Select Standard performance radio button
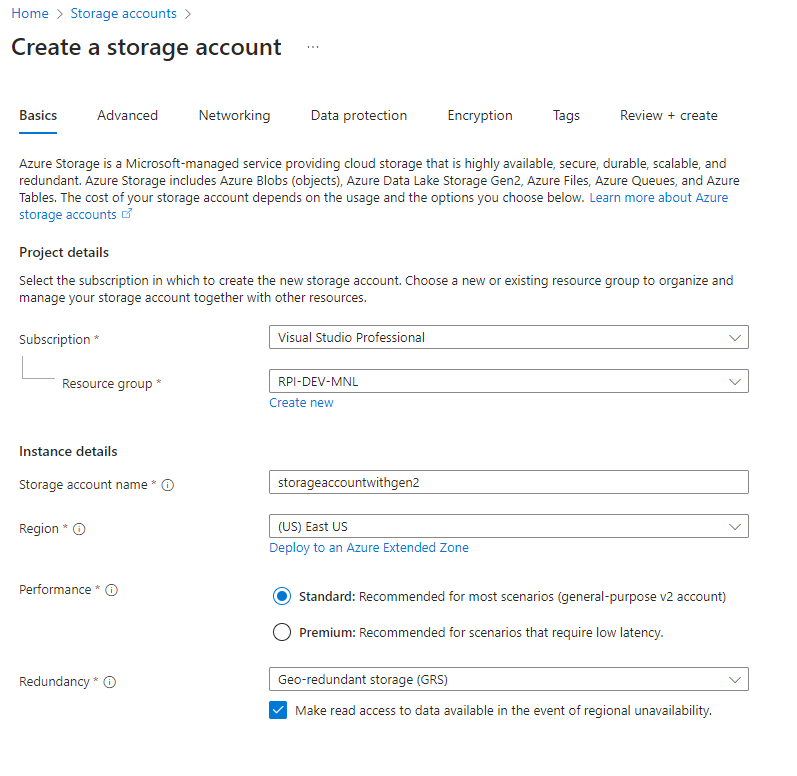Viewport: 797px width, 776px height. [x=282, y=597]
